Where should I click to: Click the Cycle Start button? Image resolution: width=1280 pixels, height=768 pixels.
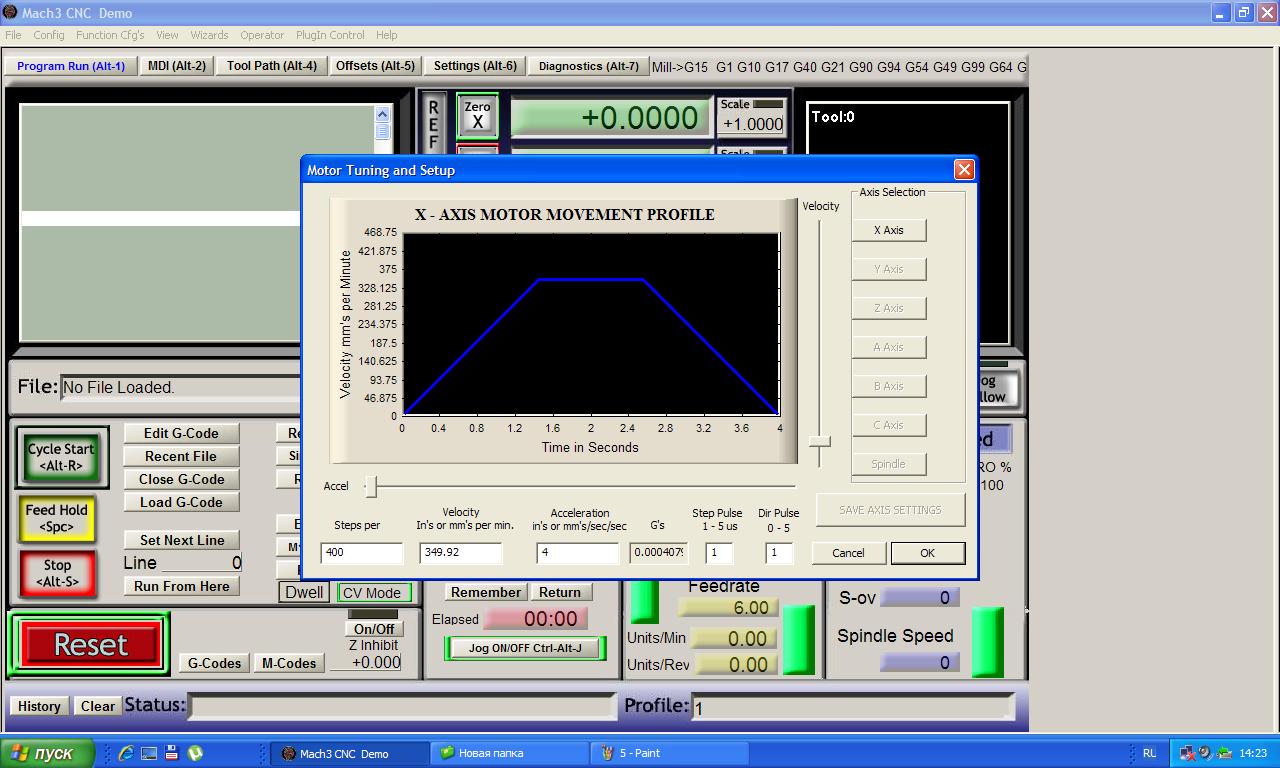[x=60, y=457]
